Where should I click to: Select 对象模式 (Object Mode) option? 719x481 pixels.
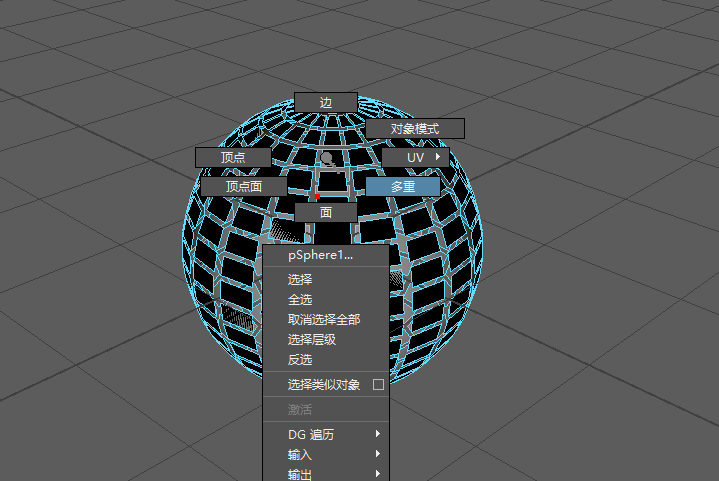(415, 128)
